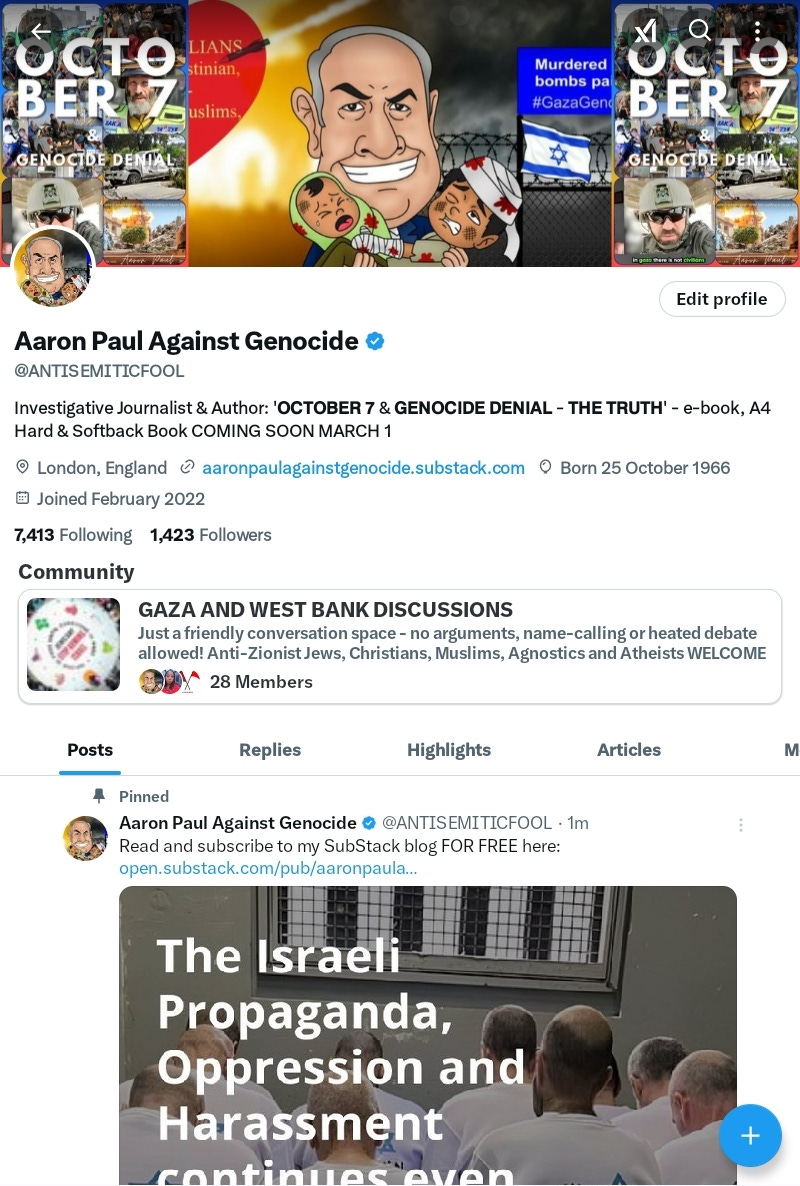Image resolution: width=800 pixels, height=1186 pixels.
Task: Tap verified badge beside profile name
Action: 375,341
